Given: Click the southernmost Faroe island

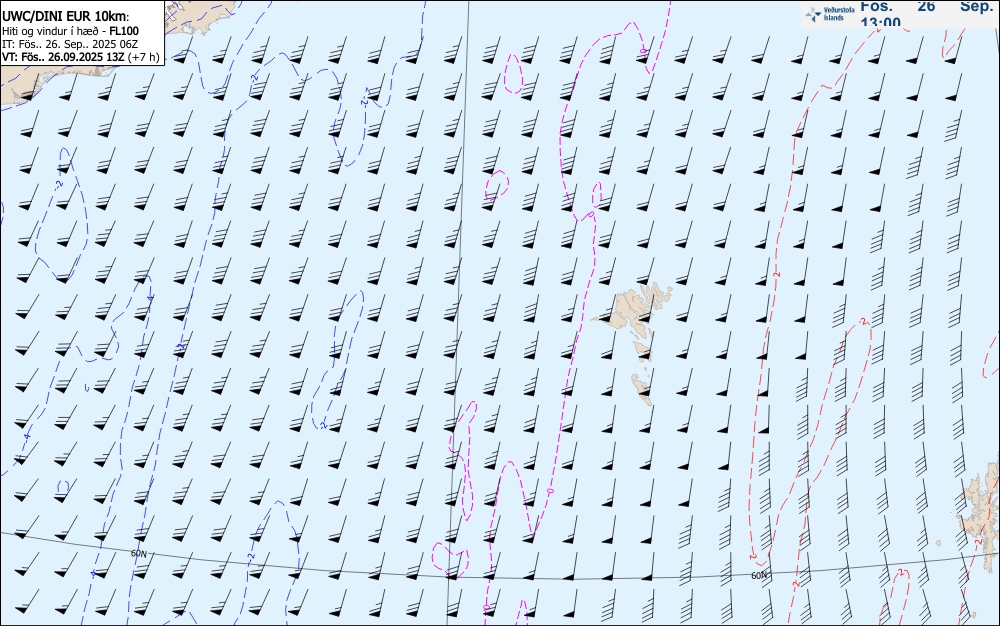Looking at the screenshot, I should (x=642, y=389).
